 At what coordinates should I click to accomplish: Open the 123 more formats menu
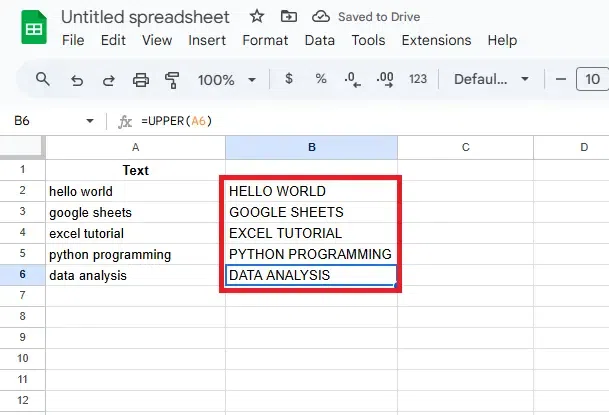pyautogui.click(x=418, y=79)
